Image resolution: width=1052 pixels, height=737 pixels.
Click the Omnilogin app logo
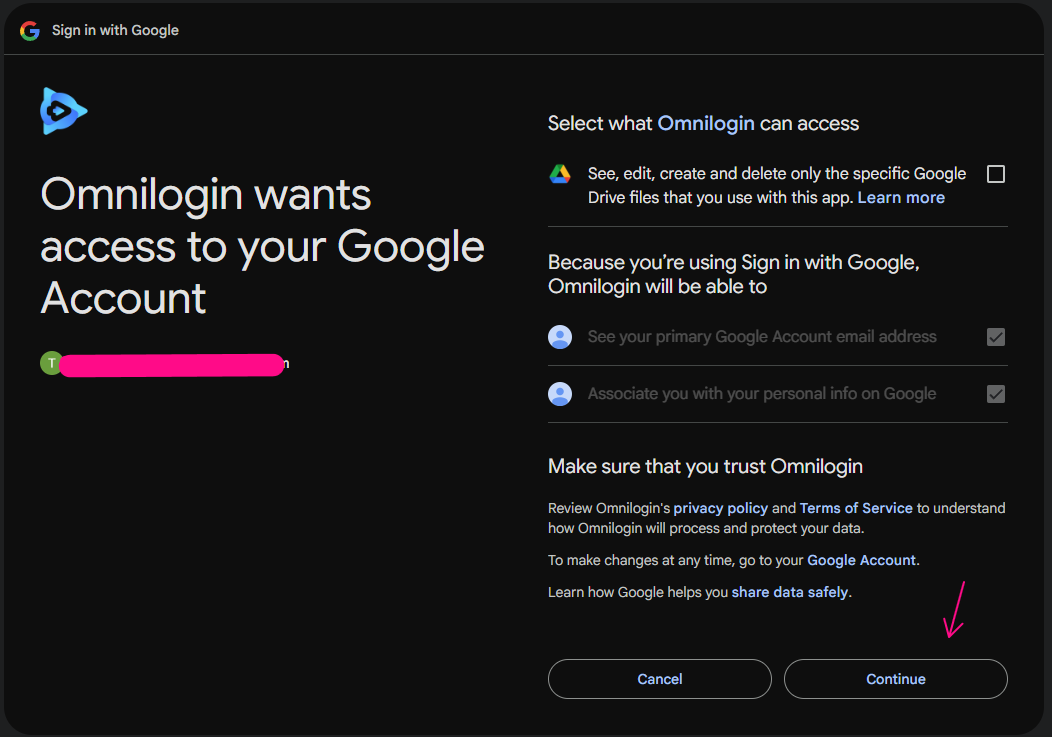point(63,110)
